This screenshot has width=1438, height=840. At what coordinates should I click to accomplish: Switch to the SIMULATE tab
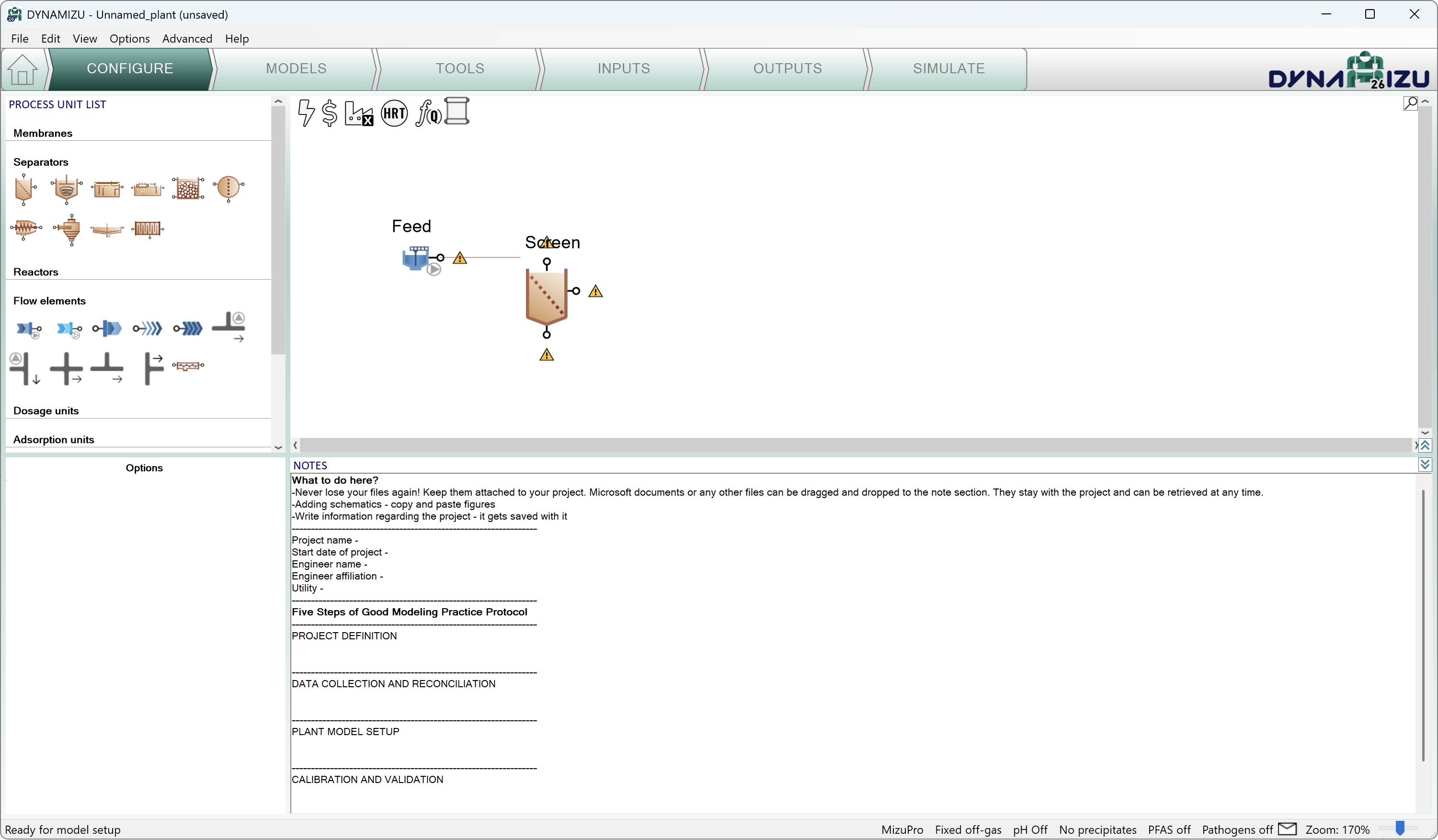[948, 68]
